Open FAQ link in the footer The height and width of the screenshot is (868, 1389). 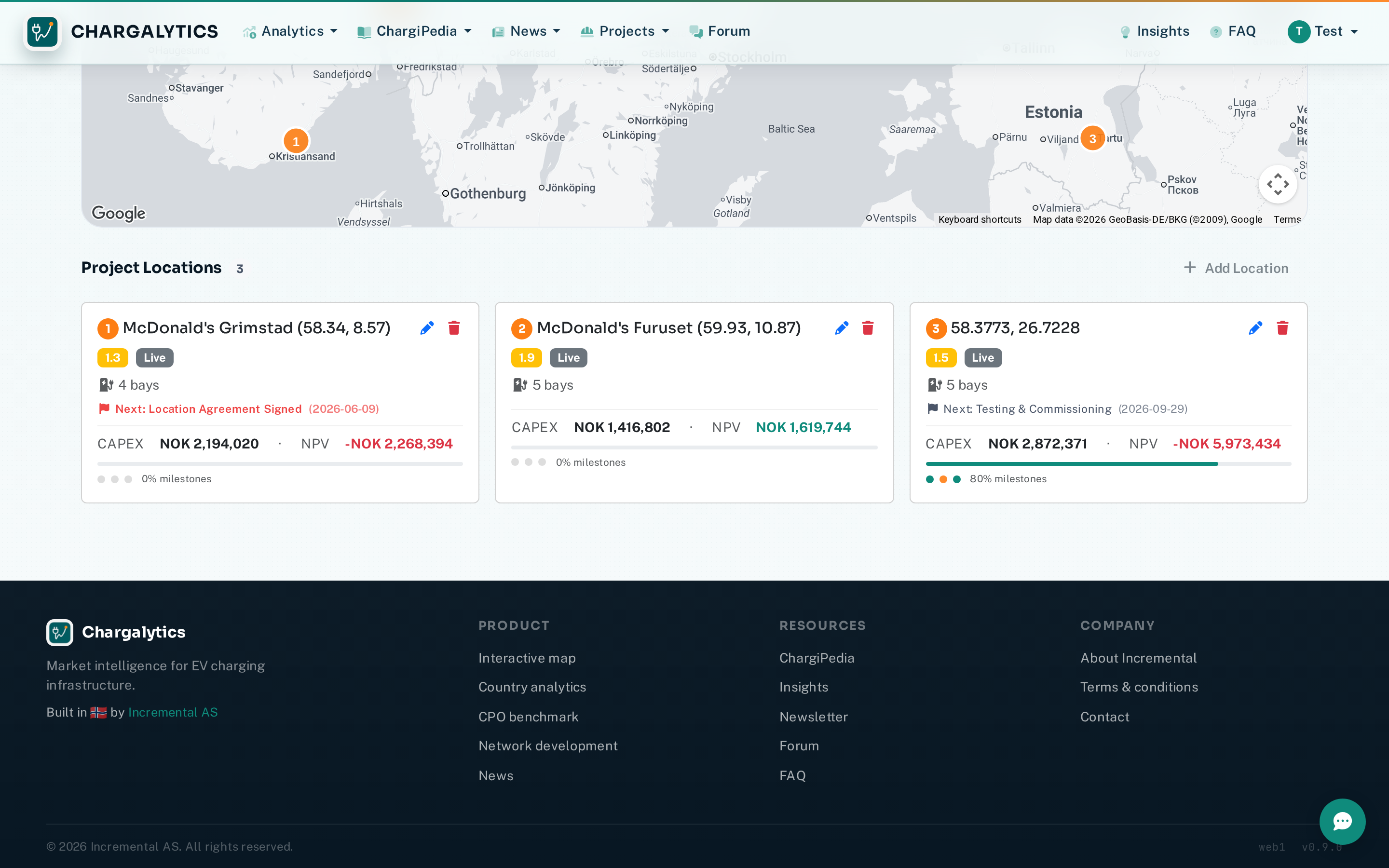(x=792, y=775)
